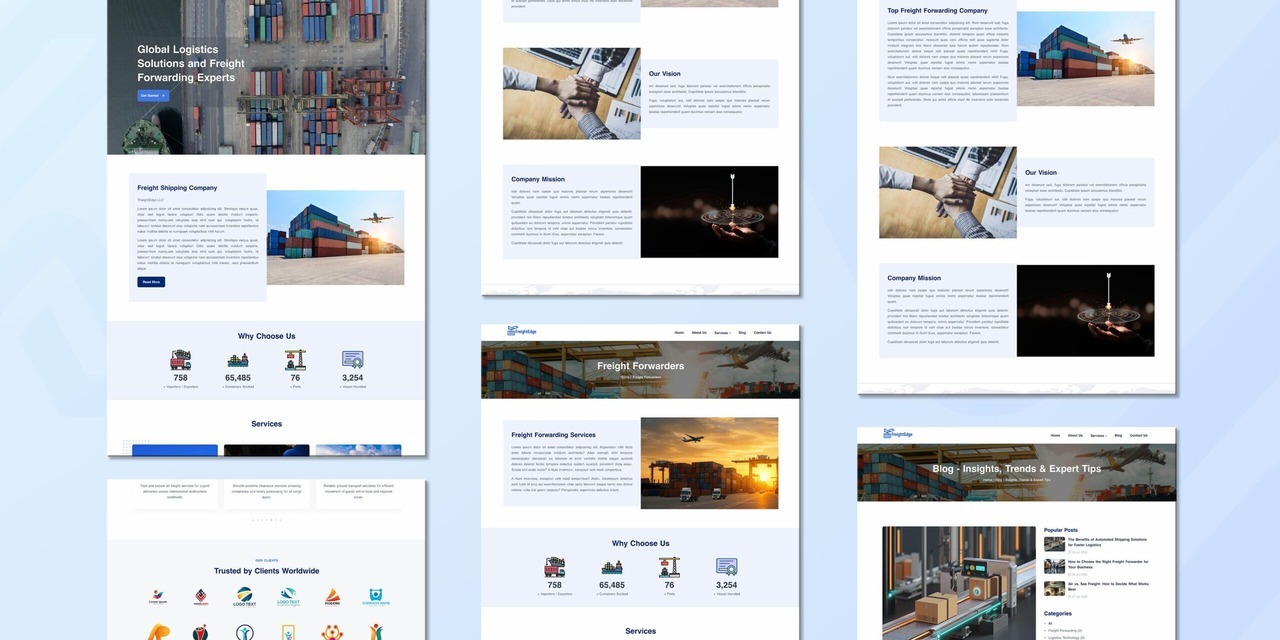Click the Freight Forwarding Services heading
The height and width of the screenshot is (640, 1280).
[x=553, y=435]
